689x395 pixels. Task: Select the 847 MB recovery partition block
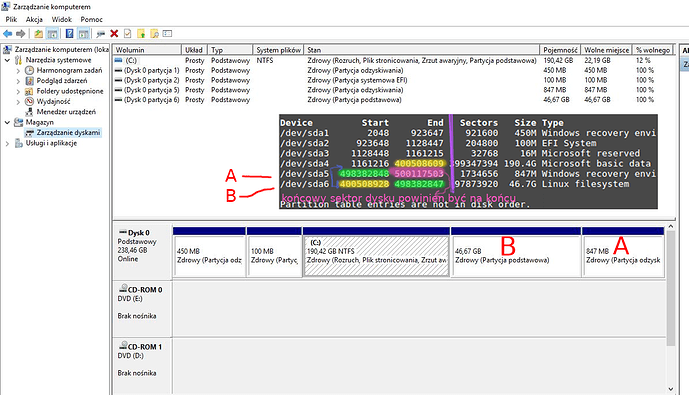[623, 252]
